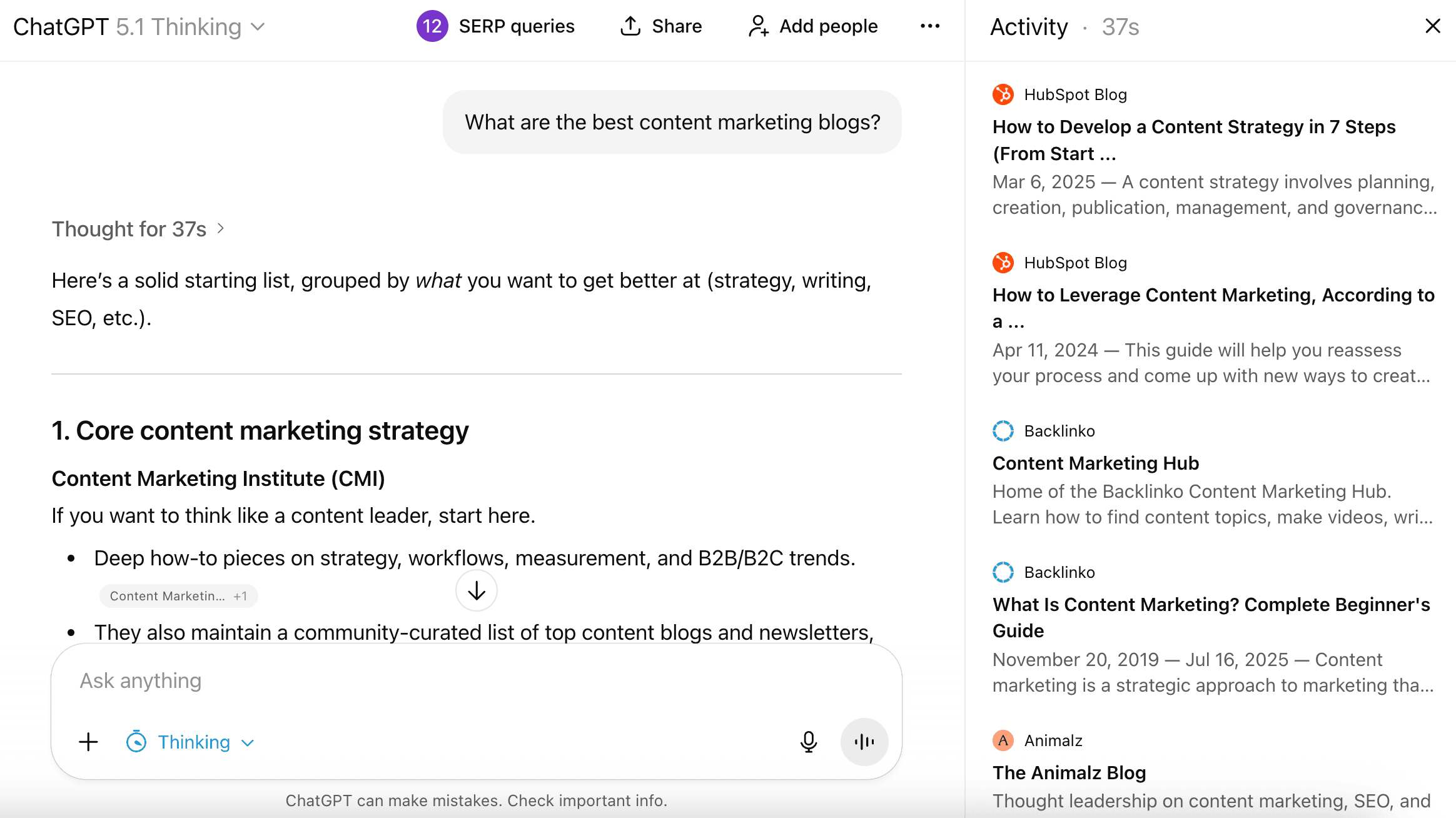
Task: Open the Content Marketing Hub result
Action: 1095,463
